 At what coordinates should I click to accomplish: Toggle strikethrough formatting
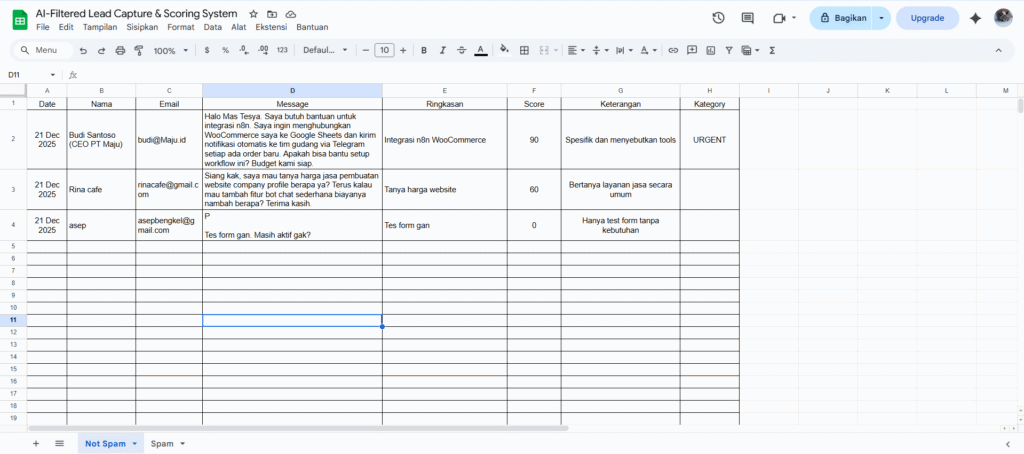click(x=461, y=50)
